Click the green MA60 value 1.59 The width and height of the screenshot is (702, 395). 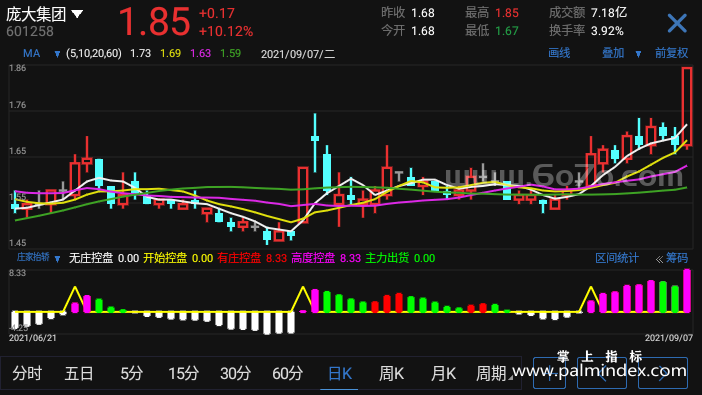coord(231,54)
